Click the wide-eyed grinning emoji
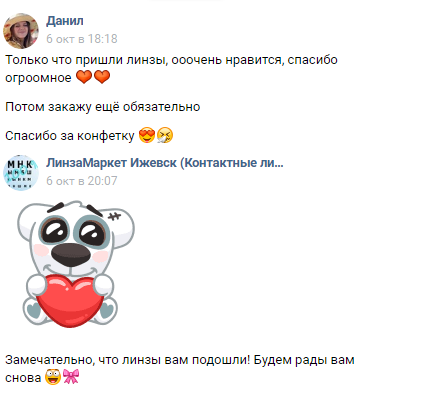 coord(53,377)
